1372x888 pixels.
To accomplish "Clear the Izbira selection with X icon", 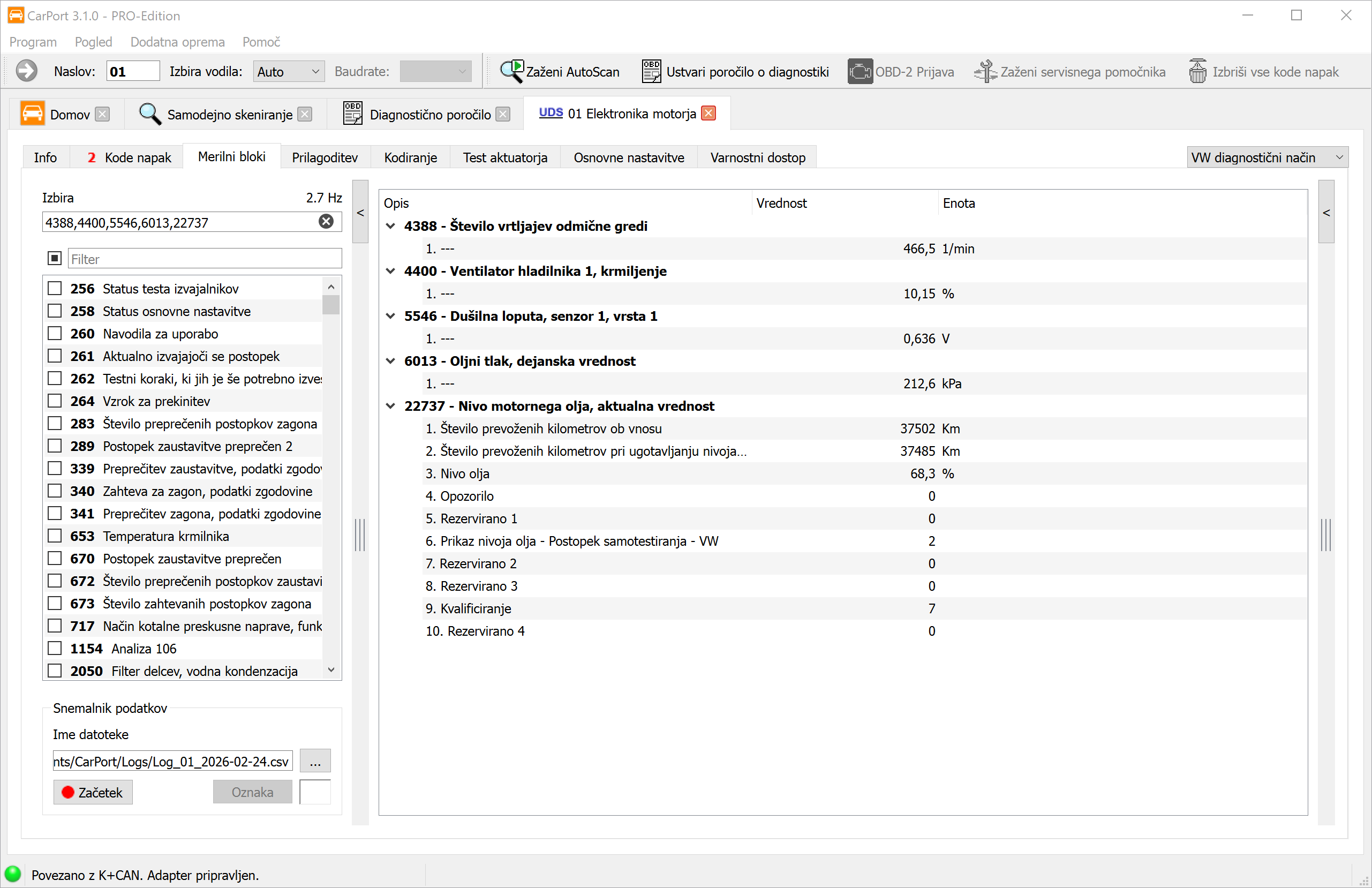I will pos(326,222).
